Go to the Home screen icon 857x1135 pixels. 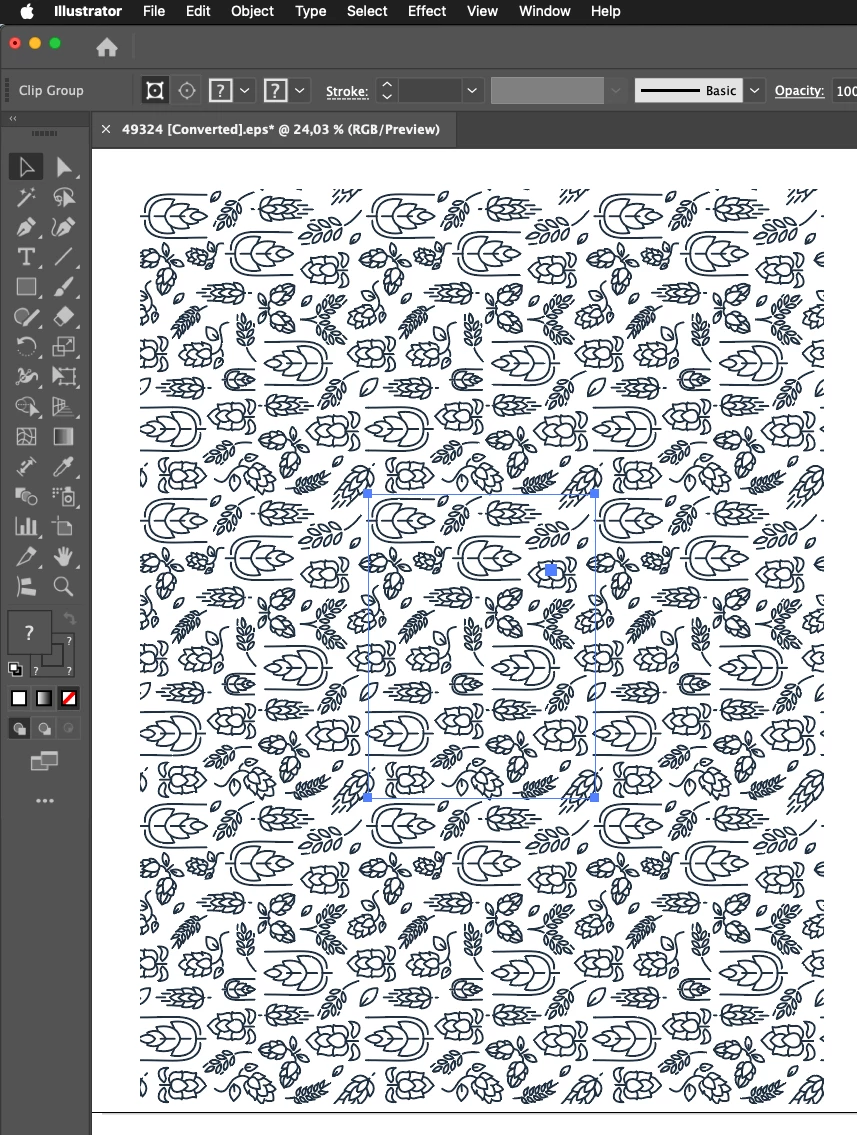(107, 48)
